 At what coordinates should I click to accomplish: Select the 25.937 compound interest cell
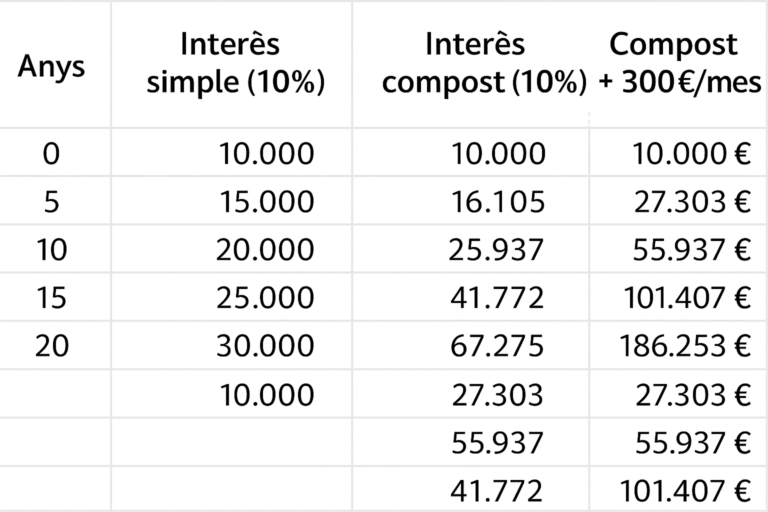498,250
